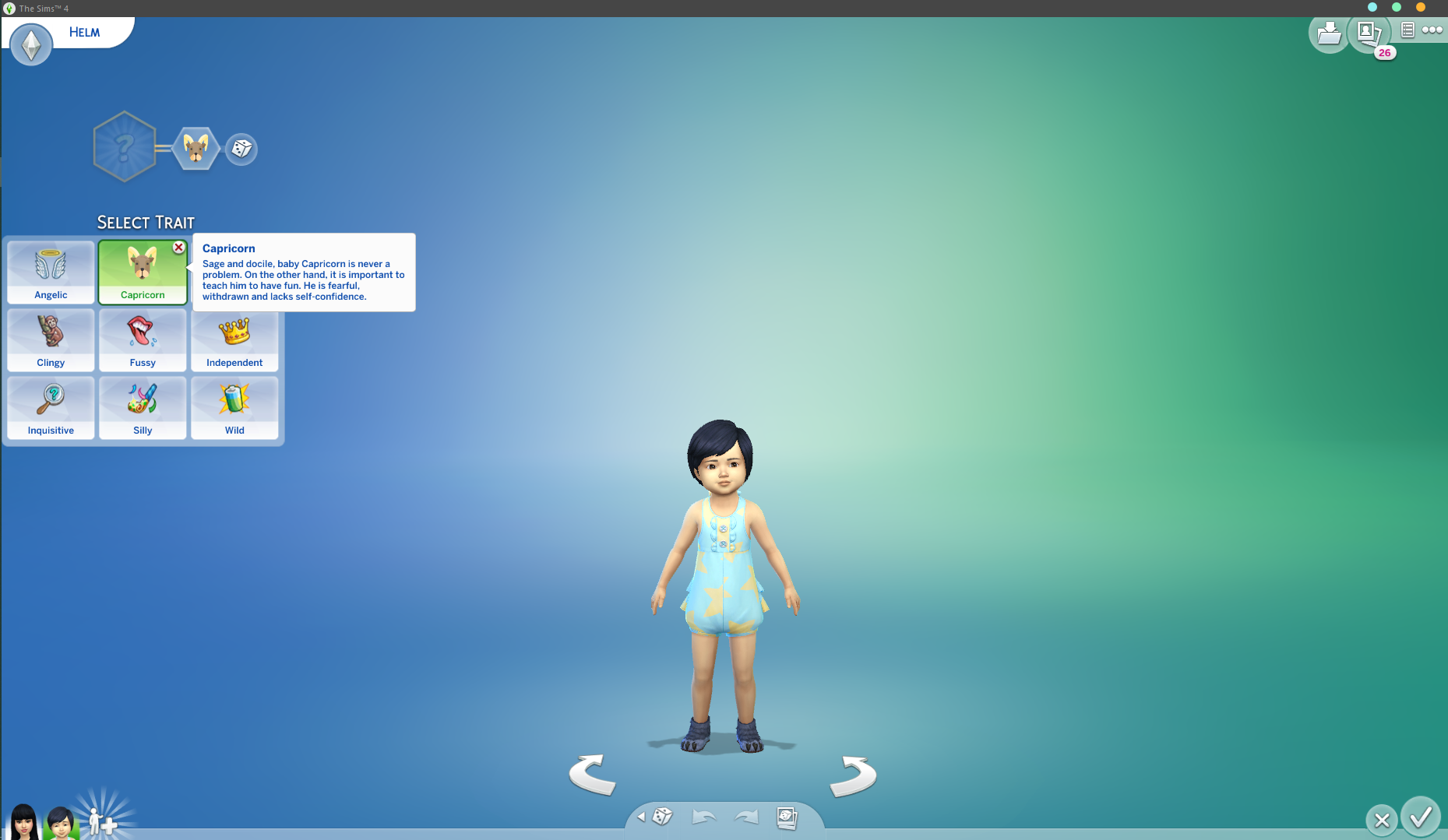
Task: Save household to library
Action: pyautogui.click(x=1329, y=33)
